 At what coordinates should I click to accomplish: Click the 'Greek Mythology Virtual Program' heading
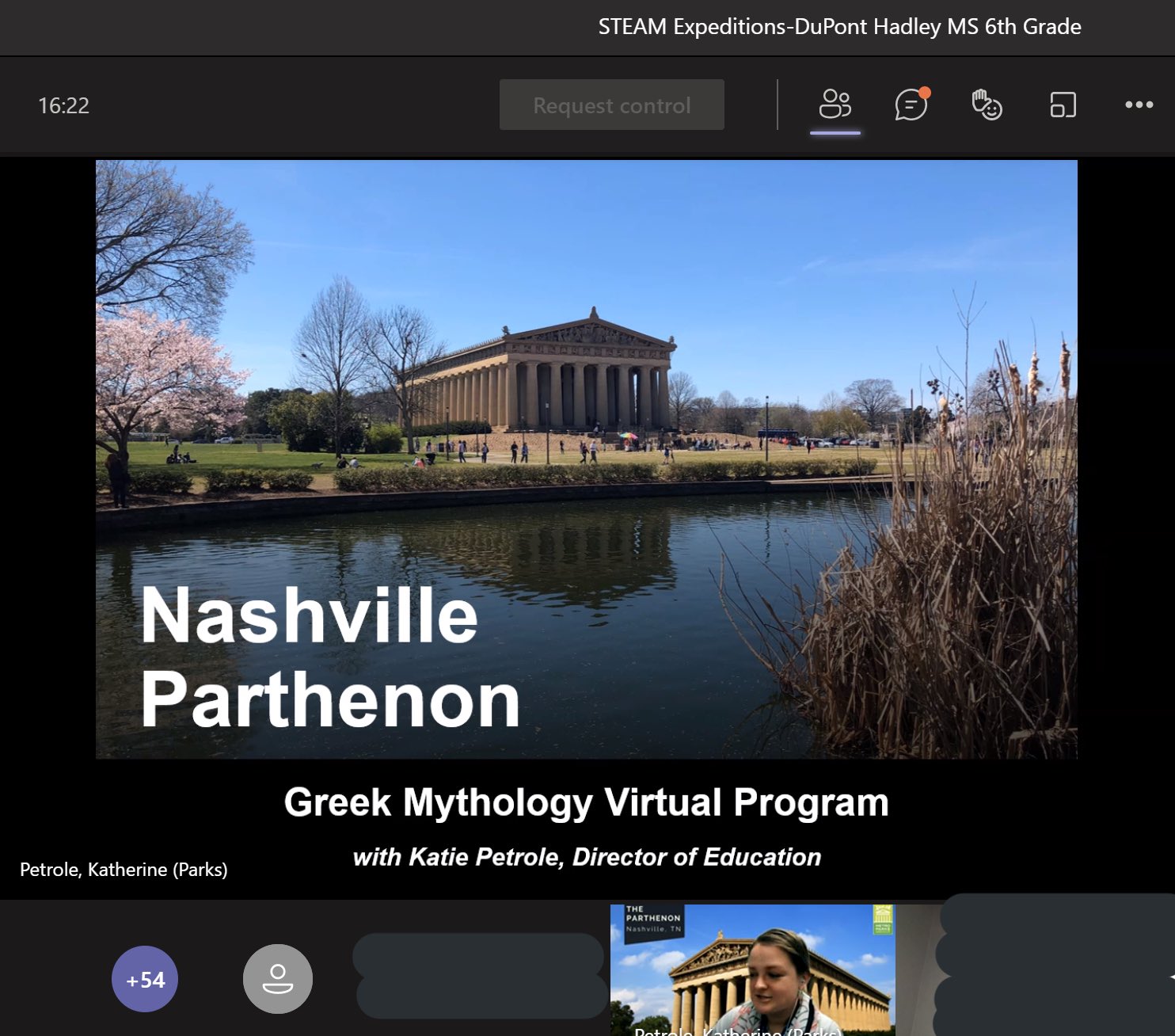point(587,802)
